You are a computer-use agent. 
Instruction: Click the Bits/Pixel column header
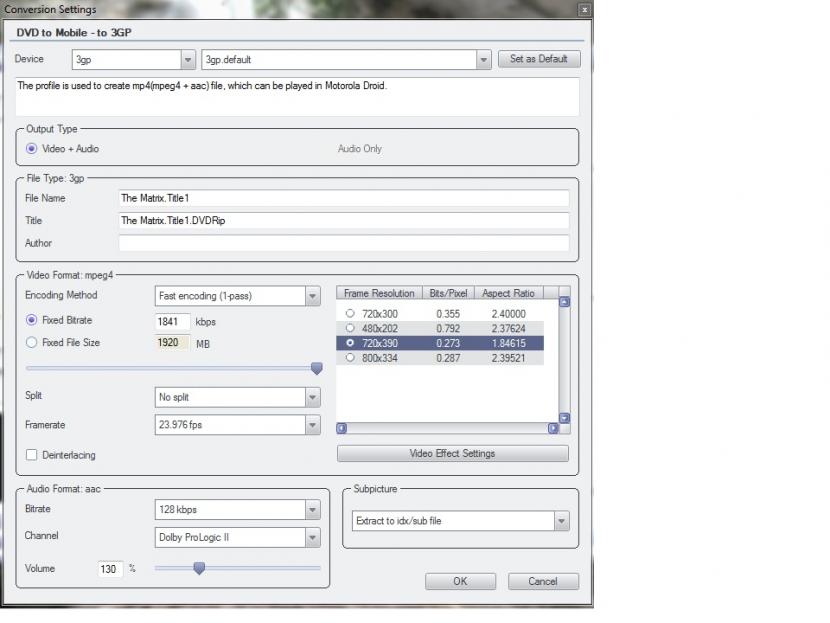448,293
